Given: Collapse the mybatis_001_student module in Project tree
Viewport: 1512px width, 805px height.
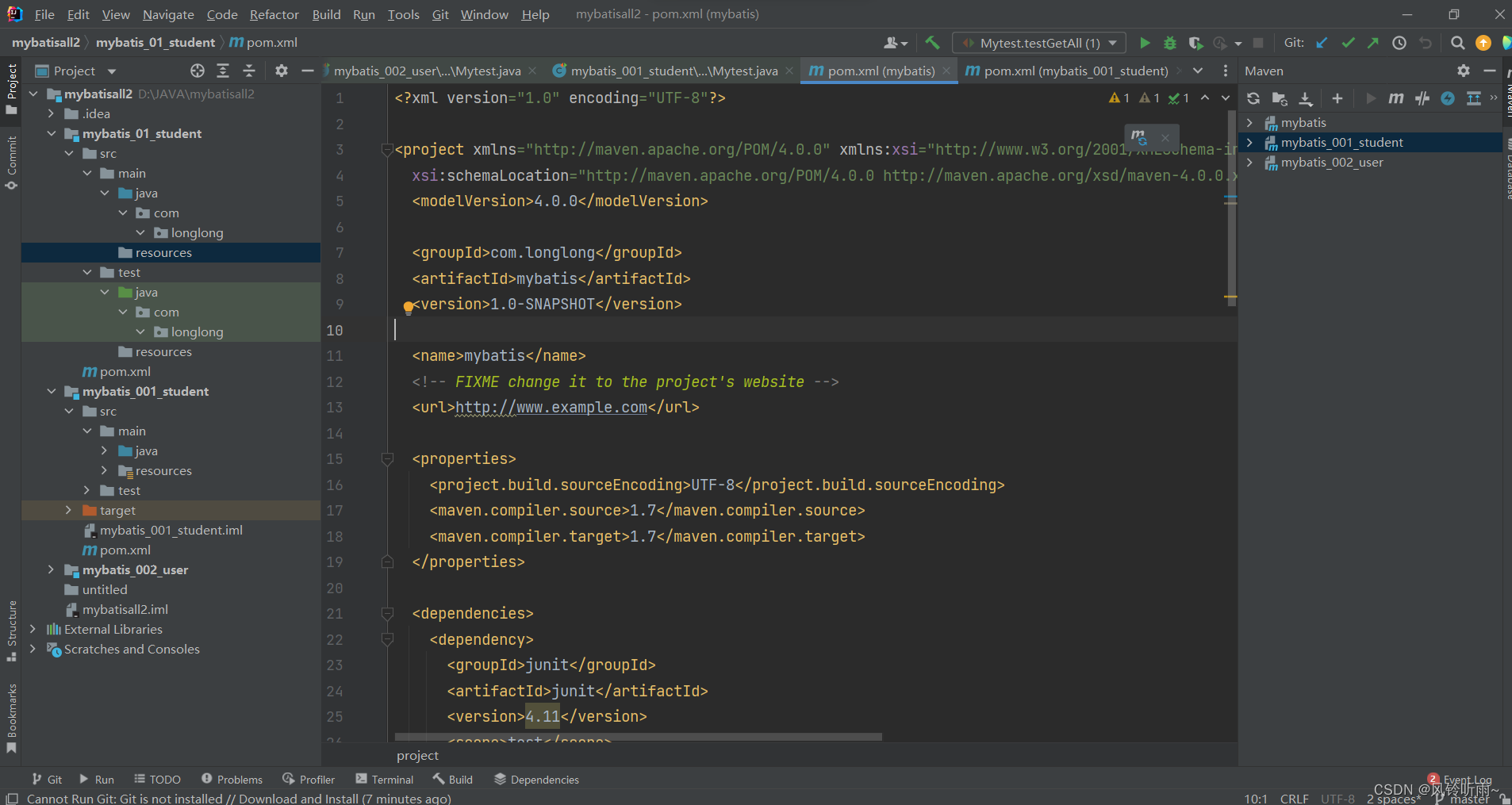Looking at the screenshot, I should [x=52, y=391].
